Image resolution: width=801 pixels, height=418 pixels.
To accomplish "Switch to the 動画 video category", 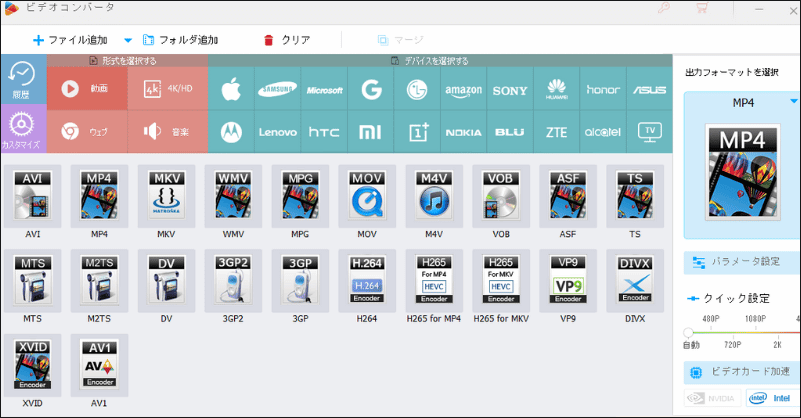I will [x=87, y=88].
